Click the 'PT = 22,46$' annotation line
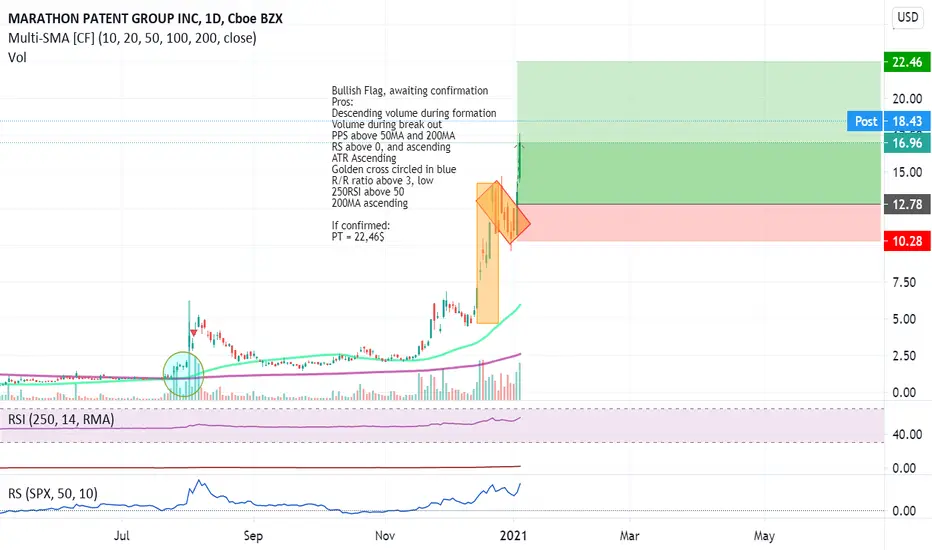Image resolution: width=932 pixels, height=550 pixels. (358, 237)
